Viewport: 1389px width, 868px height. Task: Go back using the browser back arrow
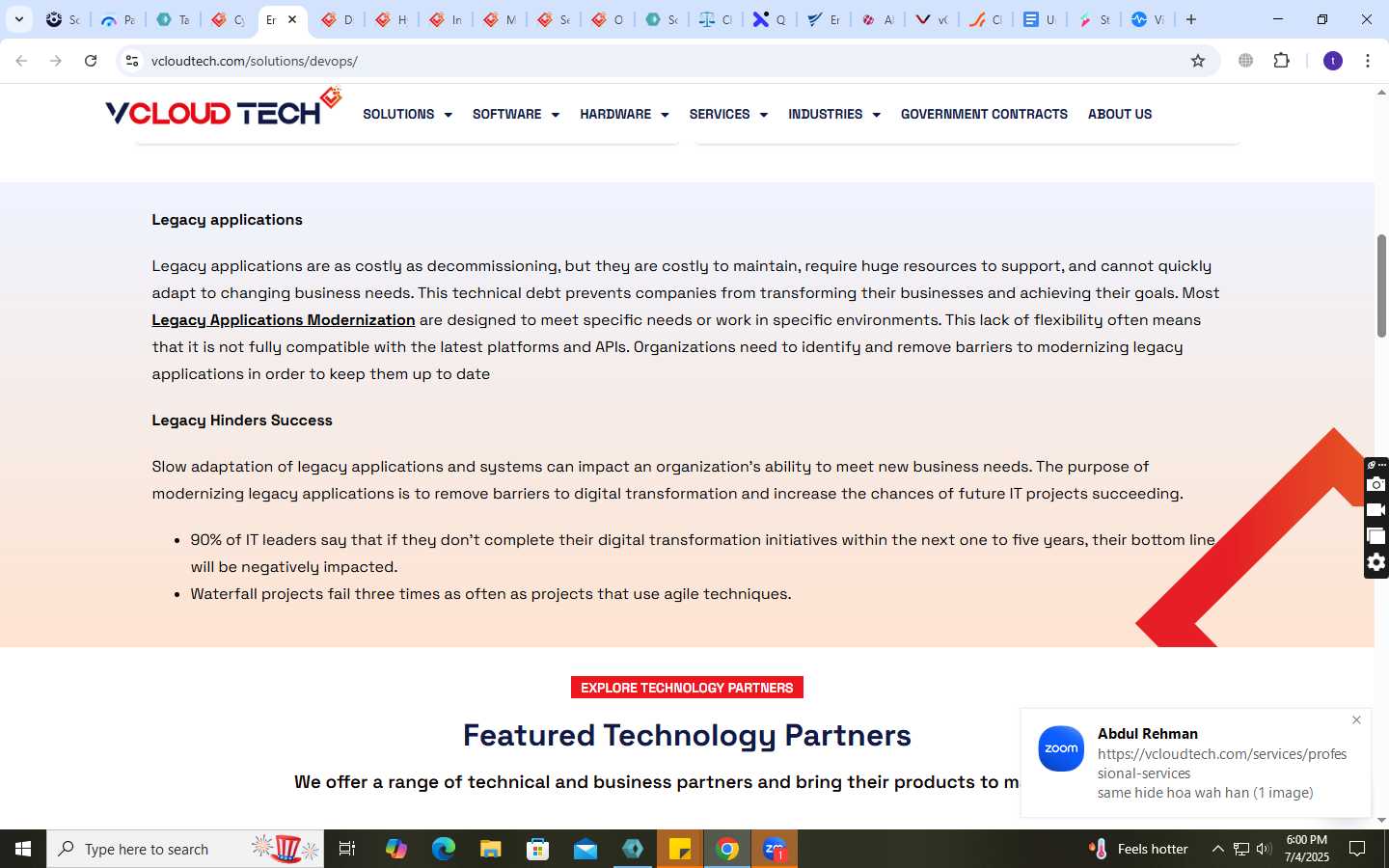coord(21,61)
